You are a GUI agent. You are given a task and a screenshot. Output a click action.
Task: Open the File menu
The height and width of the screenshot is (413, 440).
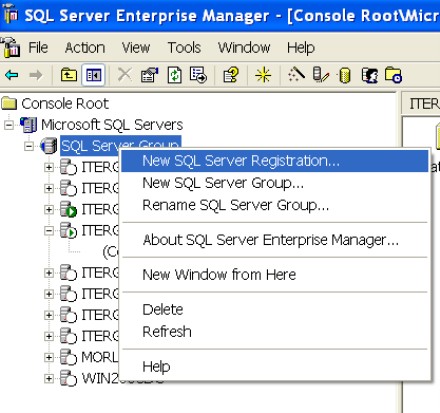38,48
